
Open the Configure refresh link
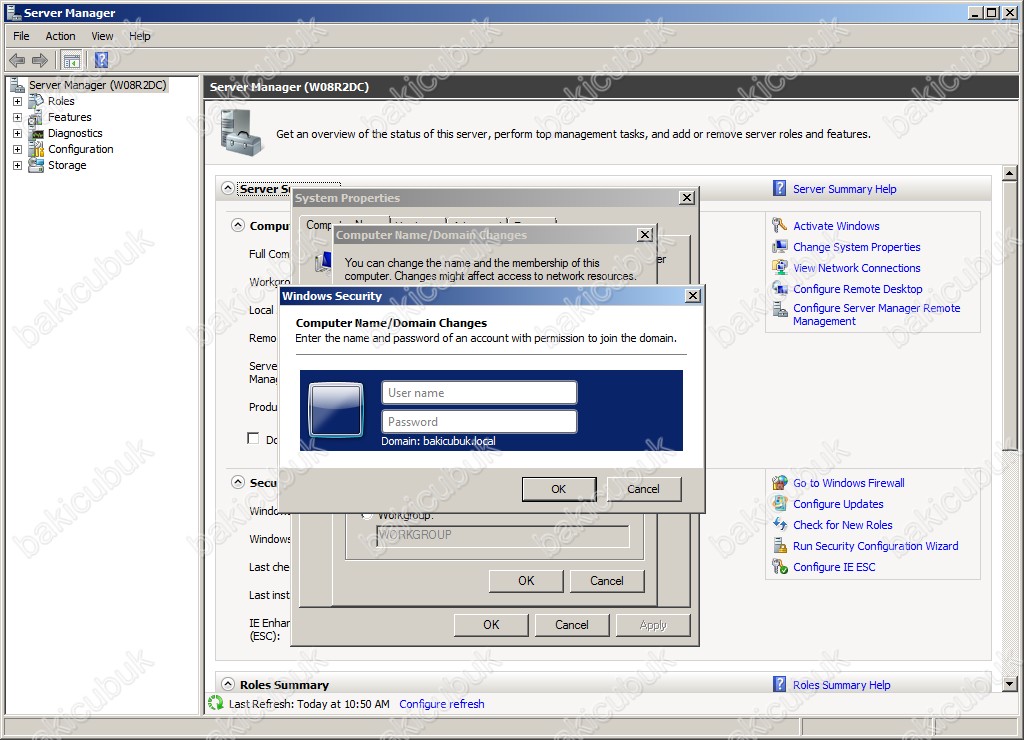442,704
